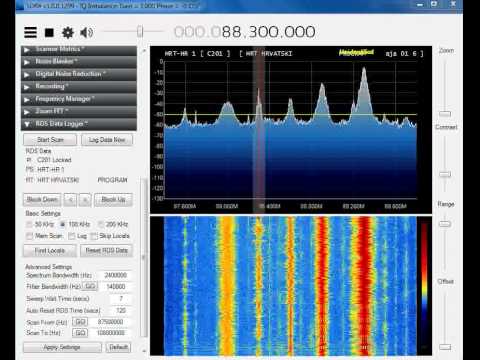
Task: Click the Apply Settings button
Action: pyautogui.click(x=62, y=347)
